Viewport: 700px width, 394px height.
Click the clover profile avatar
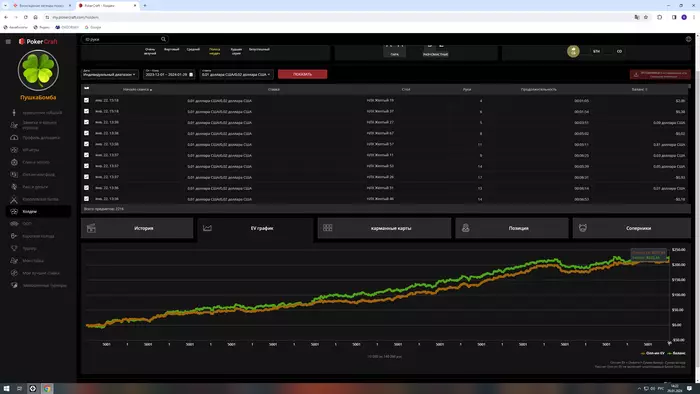click(38, 70)
